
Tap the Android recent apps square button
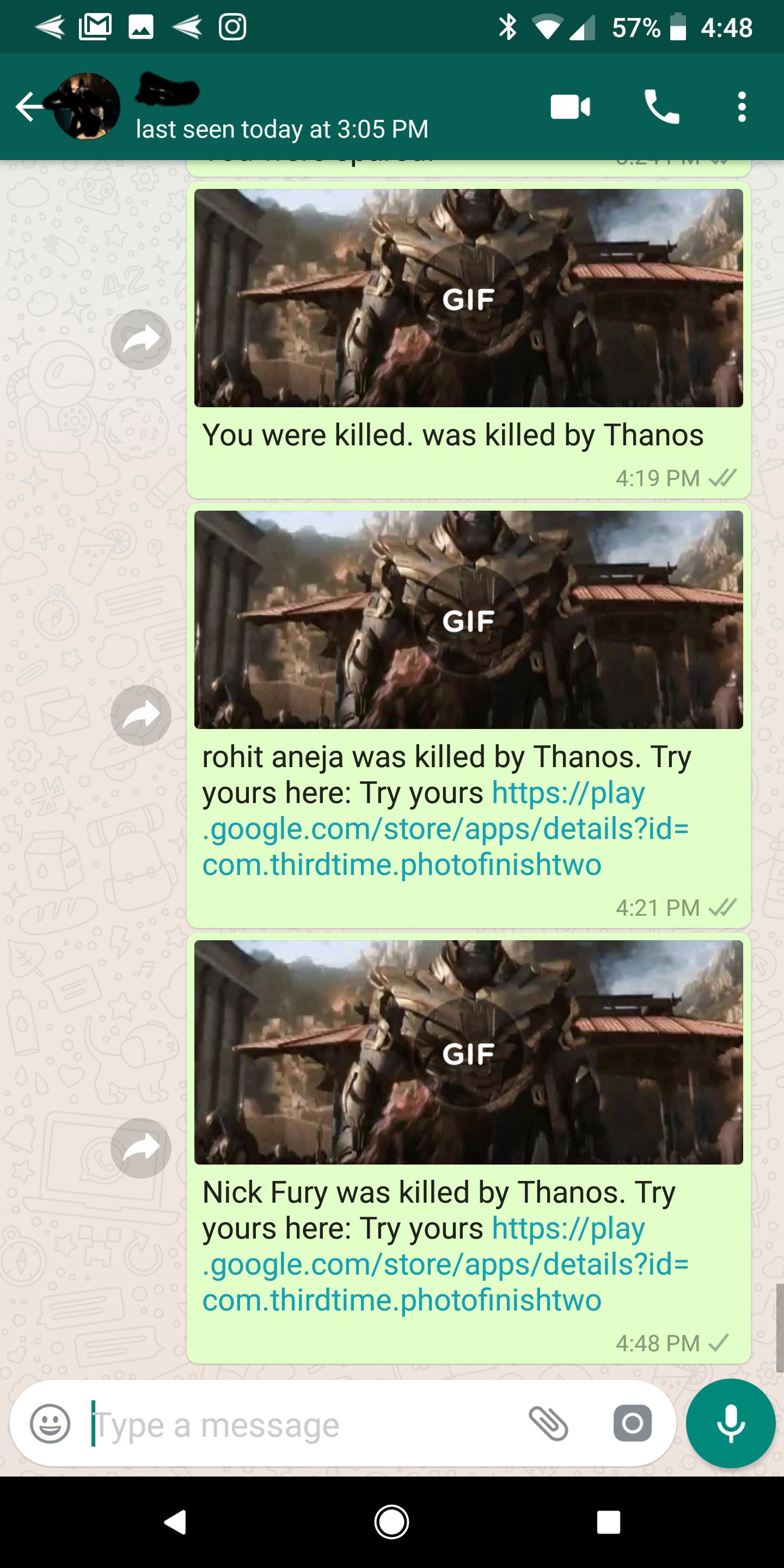[608, 1522]
